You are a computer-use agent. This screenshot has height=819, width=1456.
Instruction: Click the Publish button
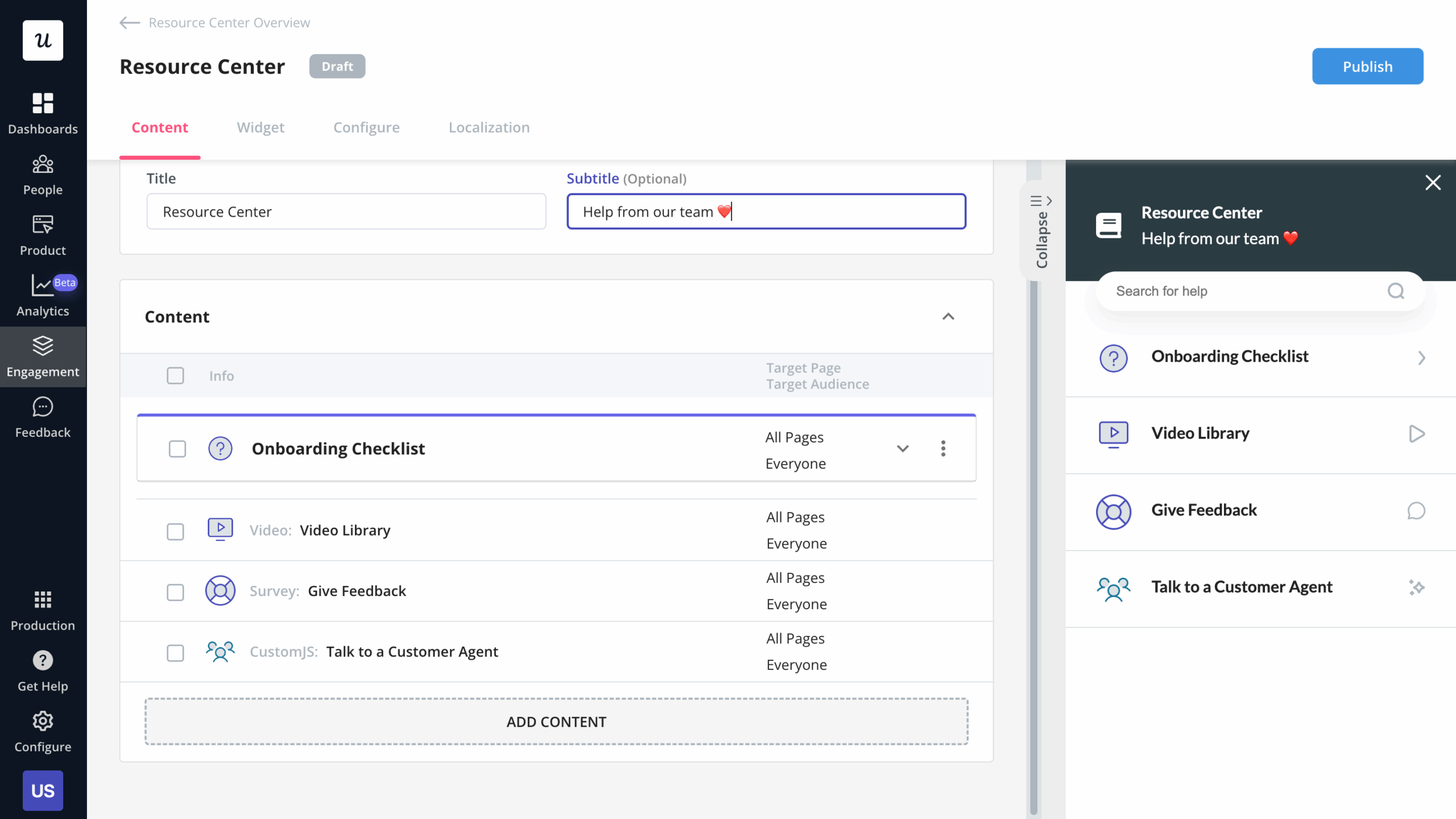click(x=1367, y=66)
